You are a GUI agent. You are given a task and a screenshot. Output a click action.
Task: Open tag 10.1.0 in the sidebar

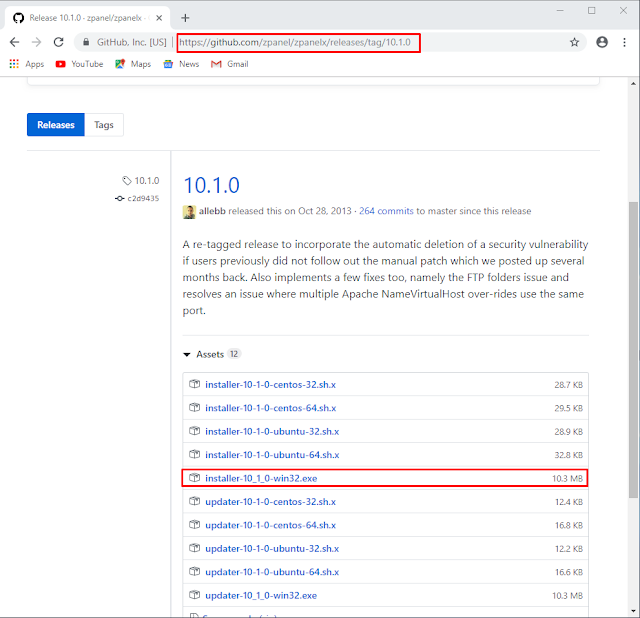141,180
